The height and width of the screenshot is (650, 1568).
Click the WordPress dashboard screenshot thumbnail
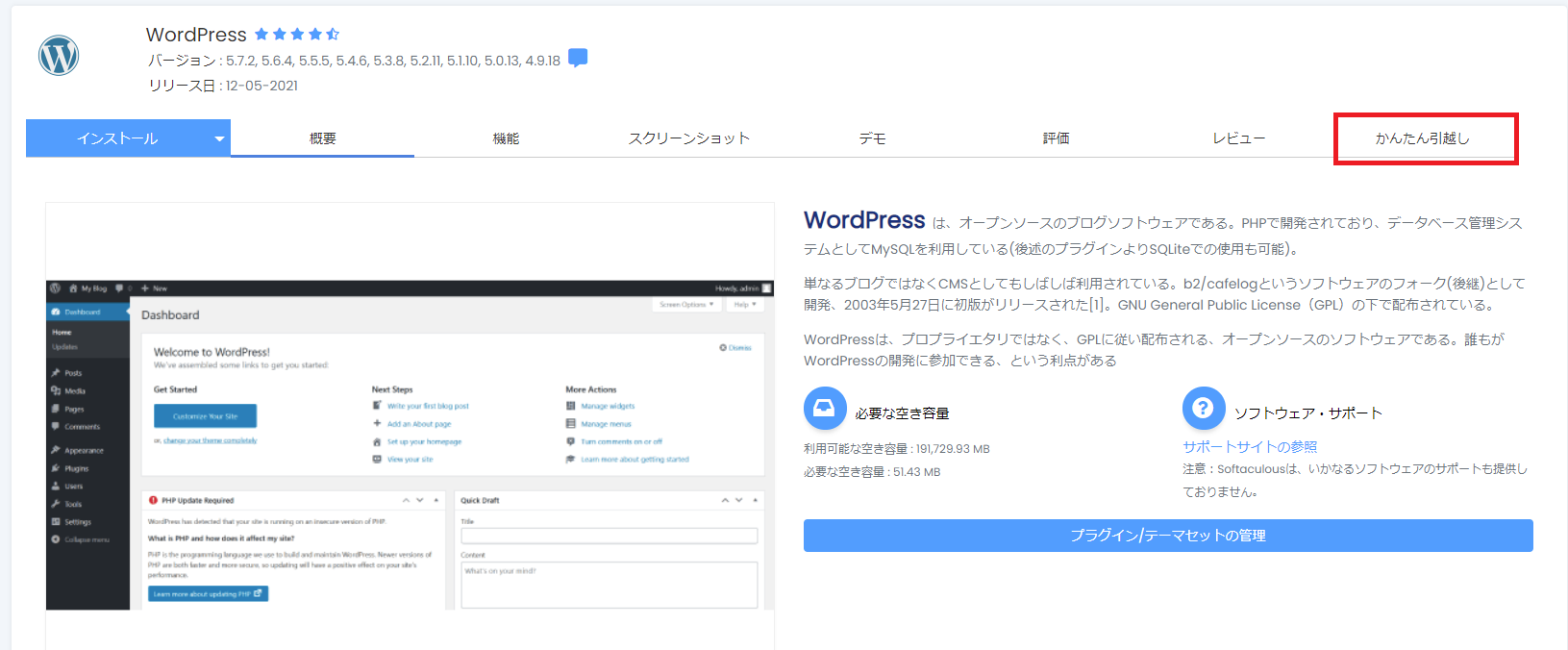click(x=410, y=445)
